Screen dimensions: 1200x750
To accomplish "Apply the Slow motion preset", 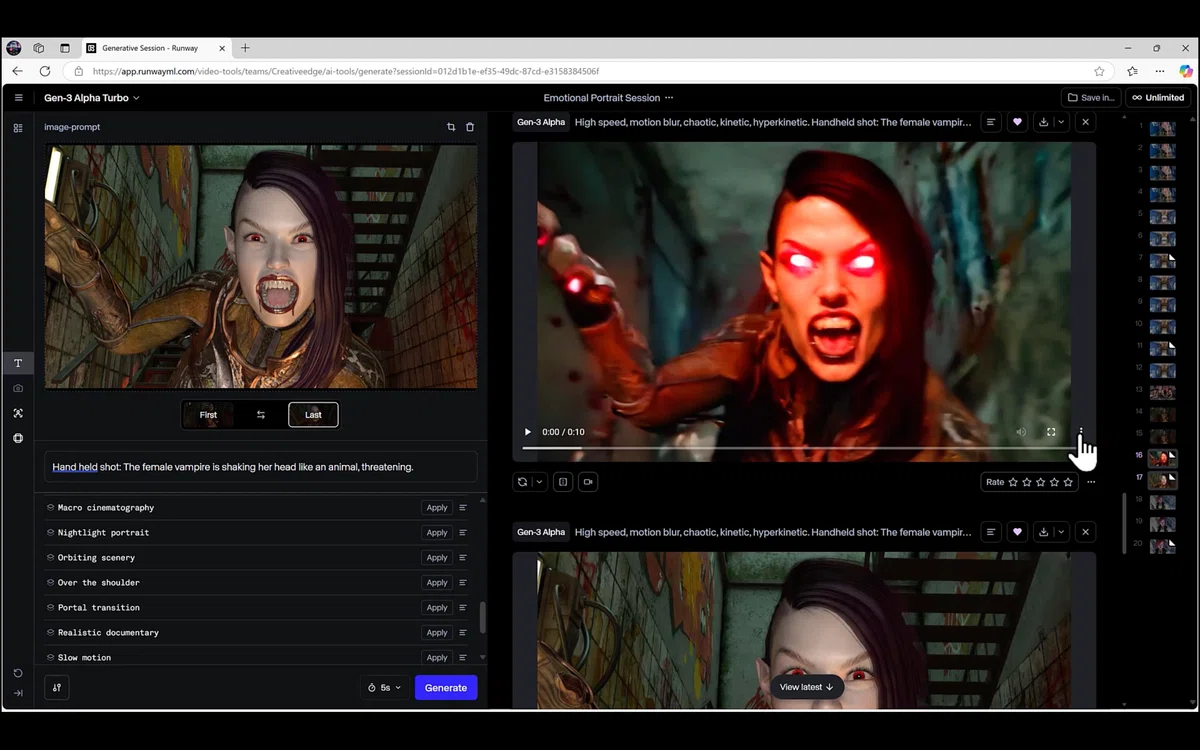I will click(x=437, y=658).
